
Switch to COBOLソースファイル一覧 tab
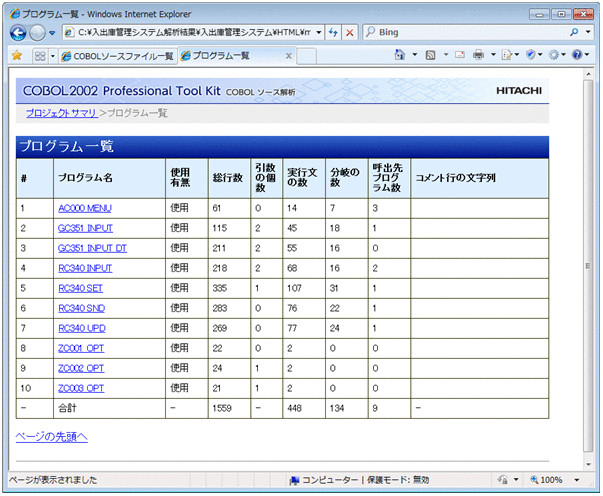click(x=118, y=57)
